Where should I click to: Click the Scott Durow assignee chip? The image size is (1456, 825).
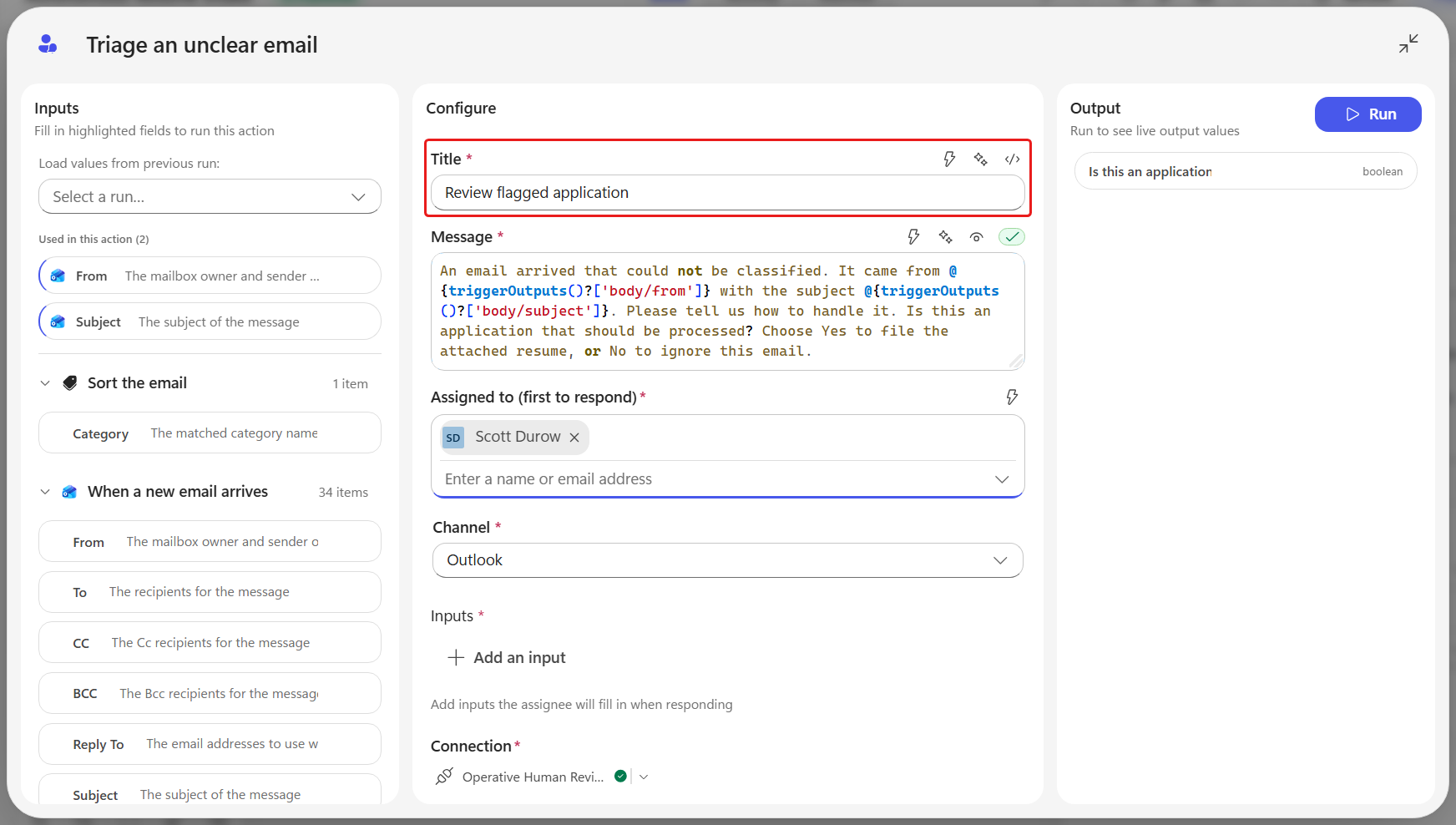coord(514,438)
